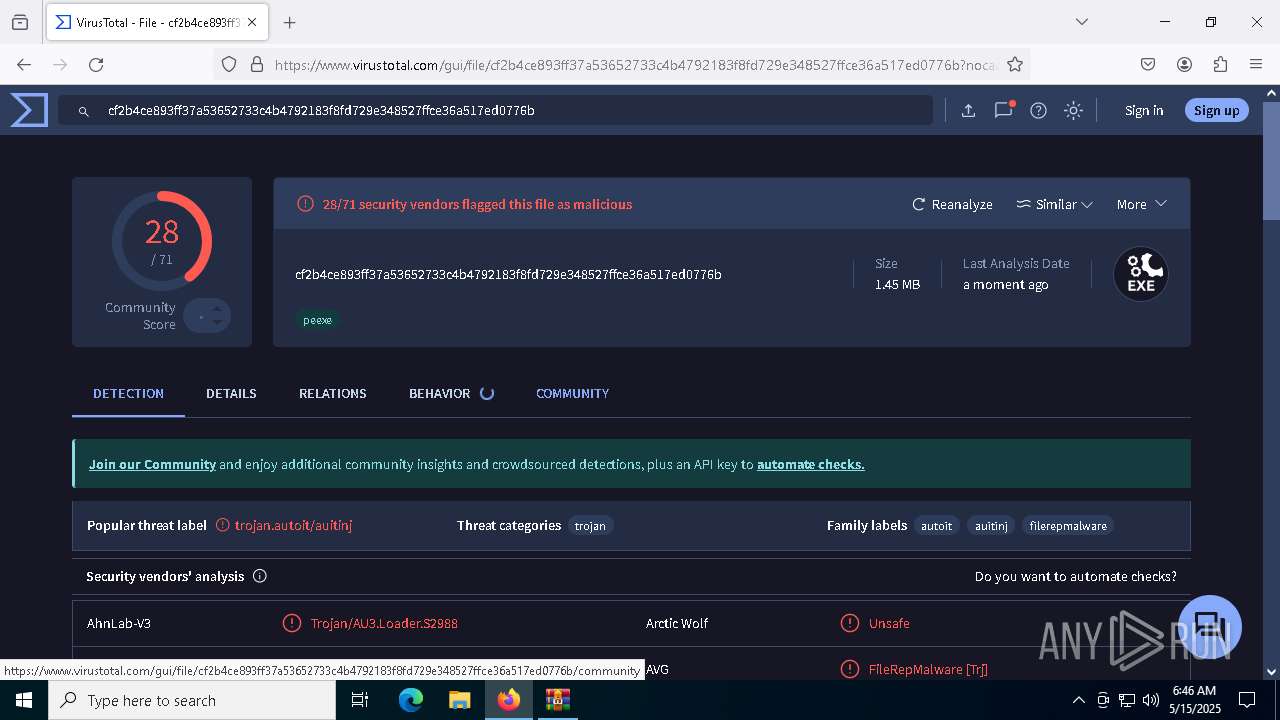Expand the list all tabs chevron
This screenshot has width=1280, height=720.
click(1081, 22)
